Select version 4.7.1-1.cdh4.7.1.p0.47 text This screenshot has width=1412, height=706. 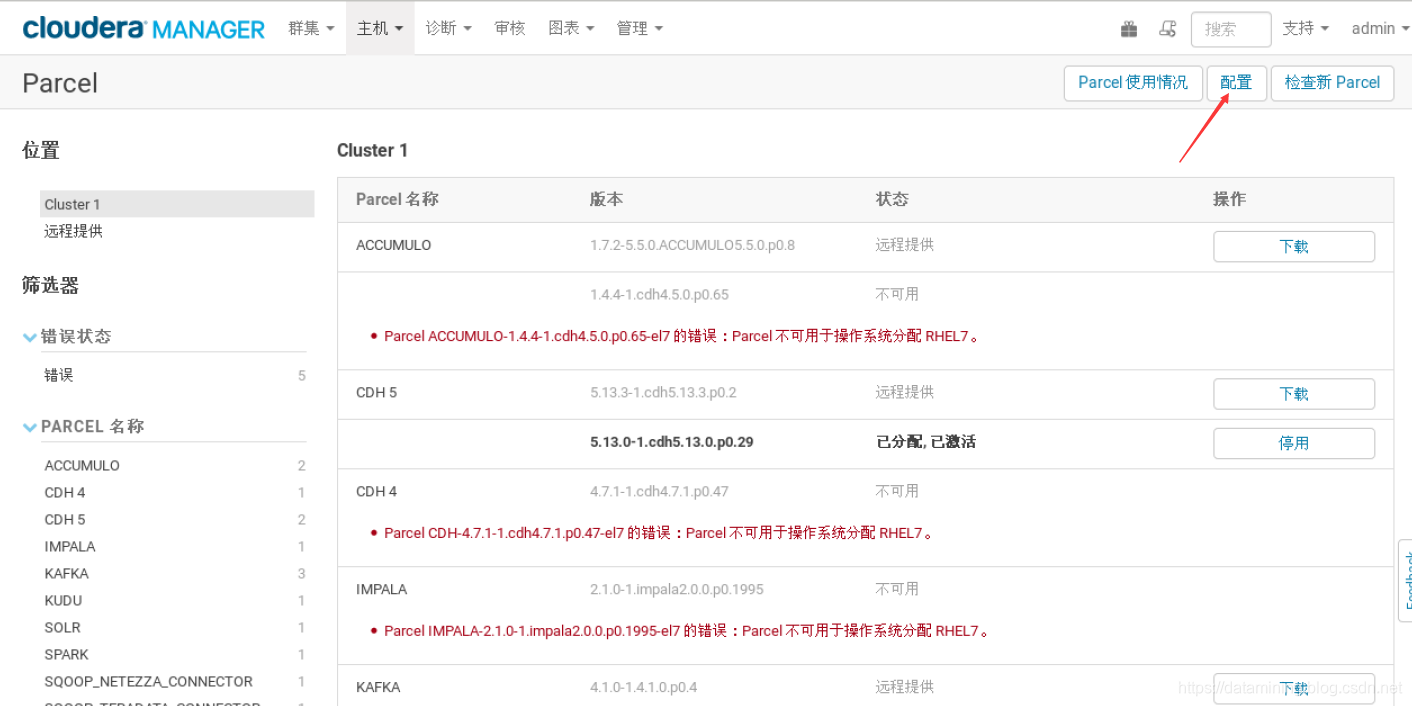659,491
